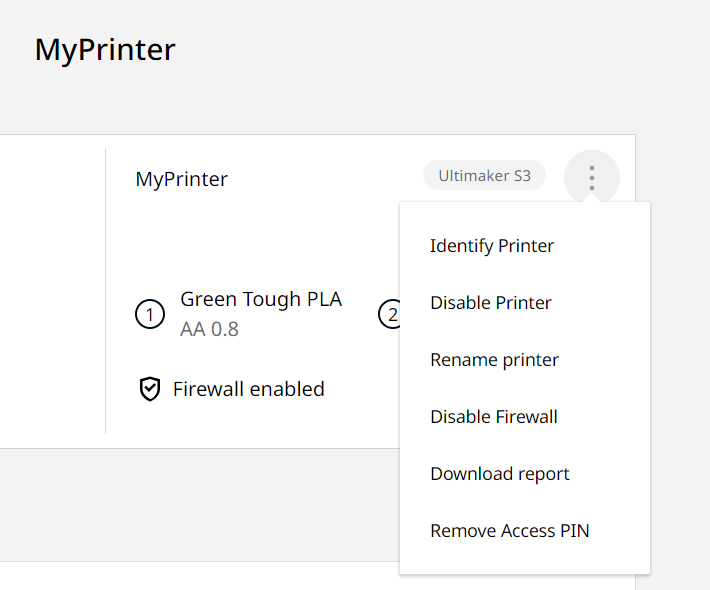Viewport: 710px width, 590px height.
Task: Click the vertical divider in the printer card
Action: pos(105,290)
